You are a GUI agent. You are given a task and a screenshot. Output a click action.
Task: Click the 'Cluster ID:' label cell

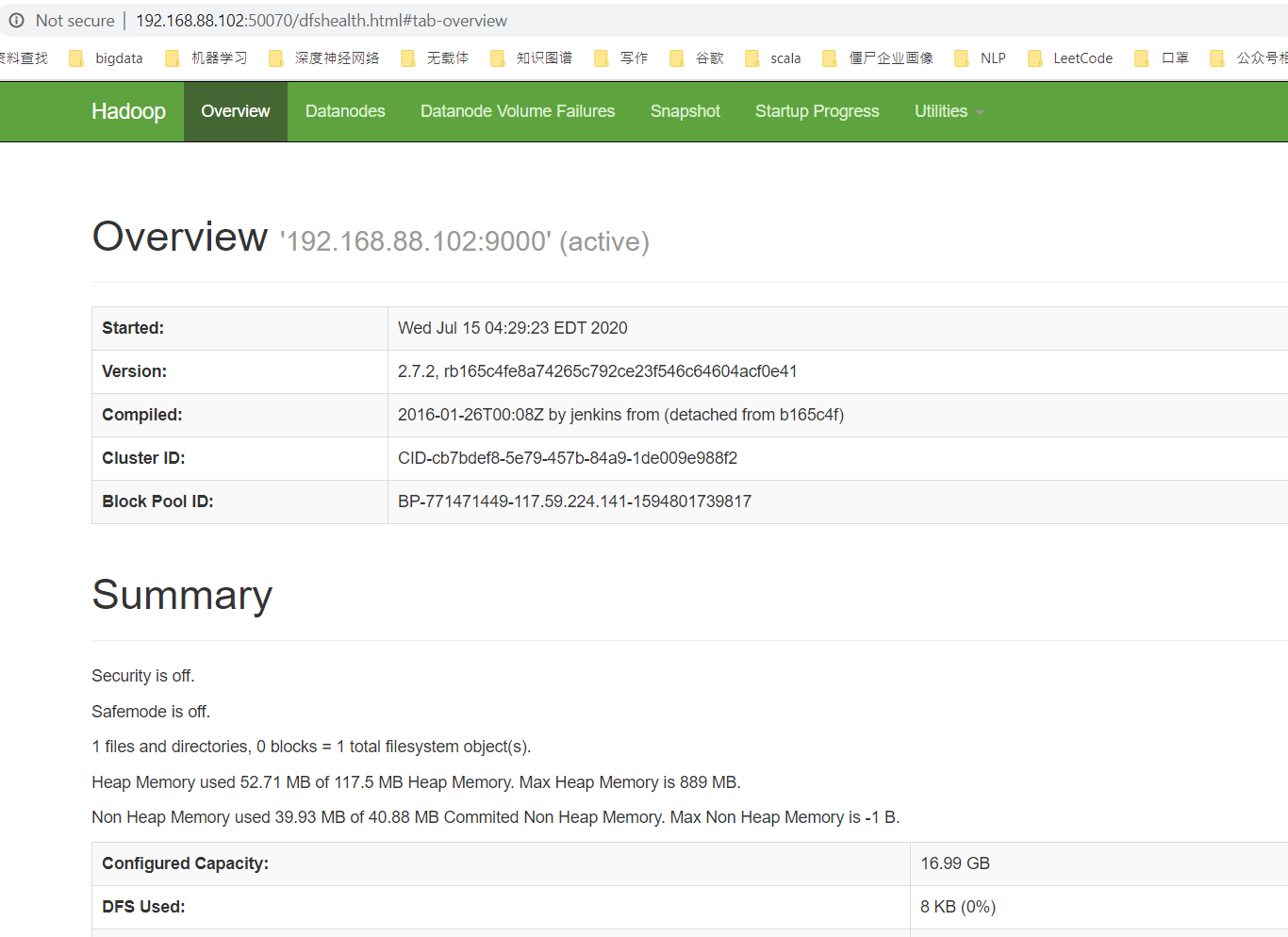pos(239,458)
